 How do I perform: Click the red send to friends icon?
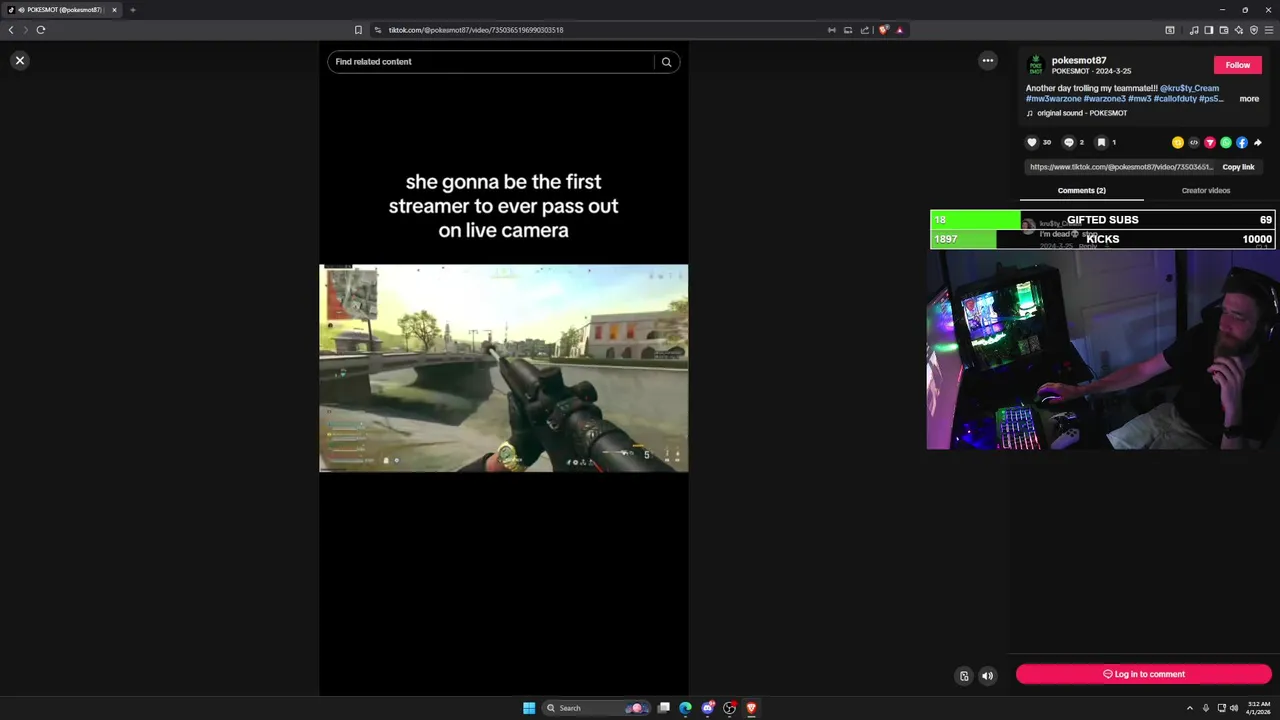point(1210,143)
